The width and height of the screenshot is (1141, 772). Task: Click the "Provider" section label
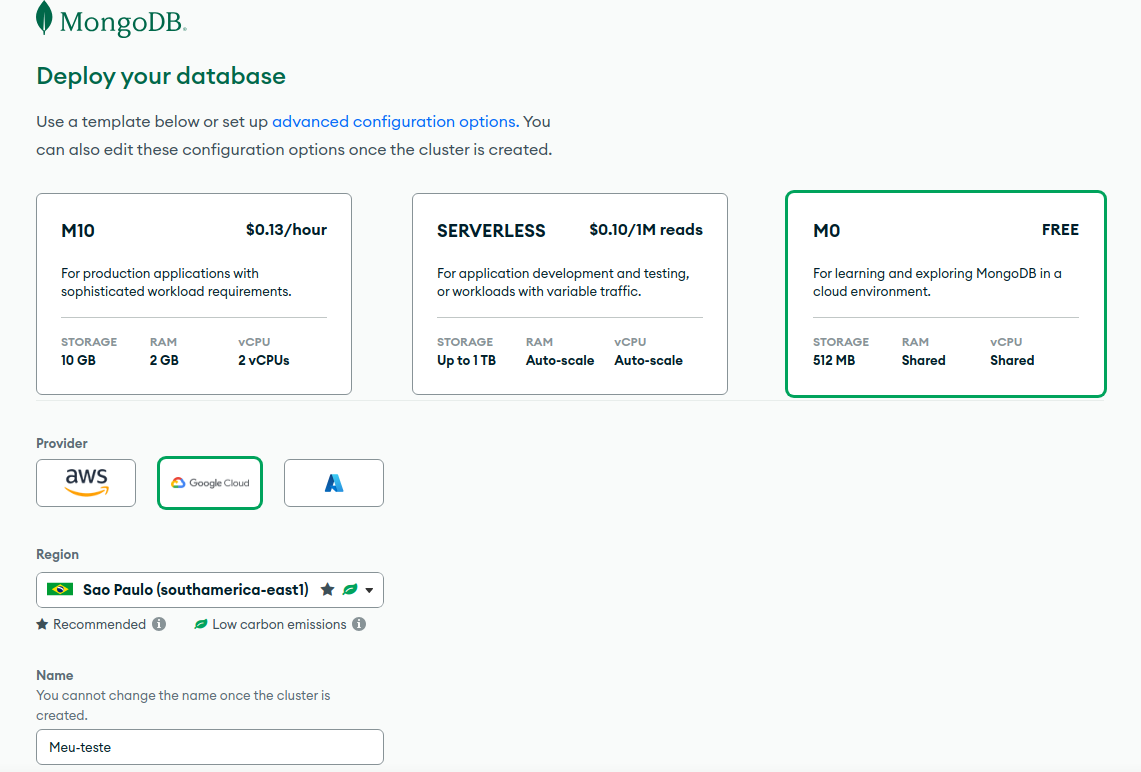[x=62, y=443]
